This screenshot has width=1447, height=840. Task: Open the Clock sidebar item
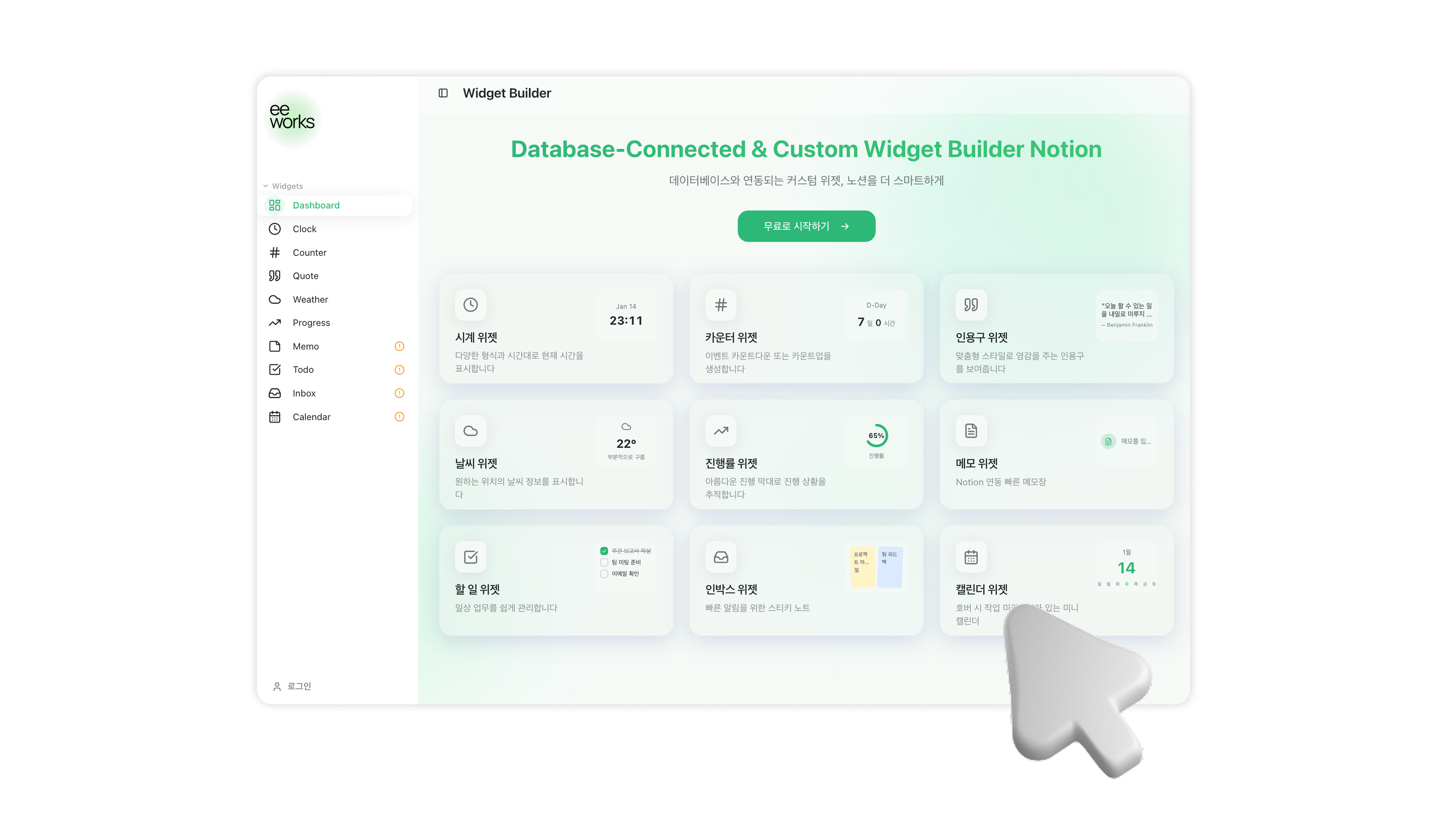[x=304, y=229]
